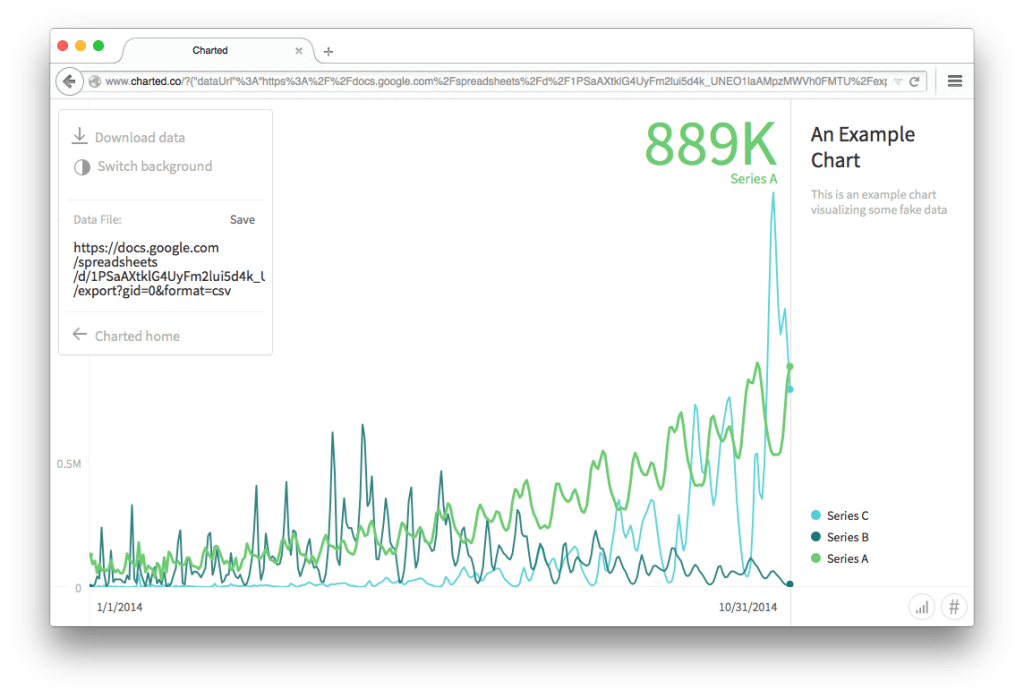Screen dimensions: 1024x698
Task: Click the 10/31/2014 end date label
Action: [x=748, y=607]
